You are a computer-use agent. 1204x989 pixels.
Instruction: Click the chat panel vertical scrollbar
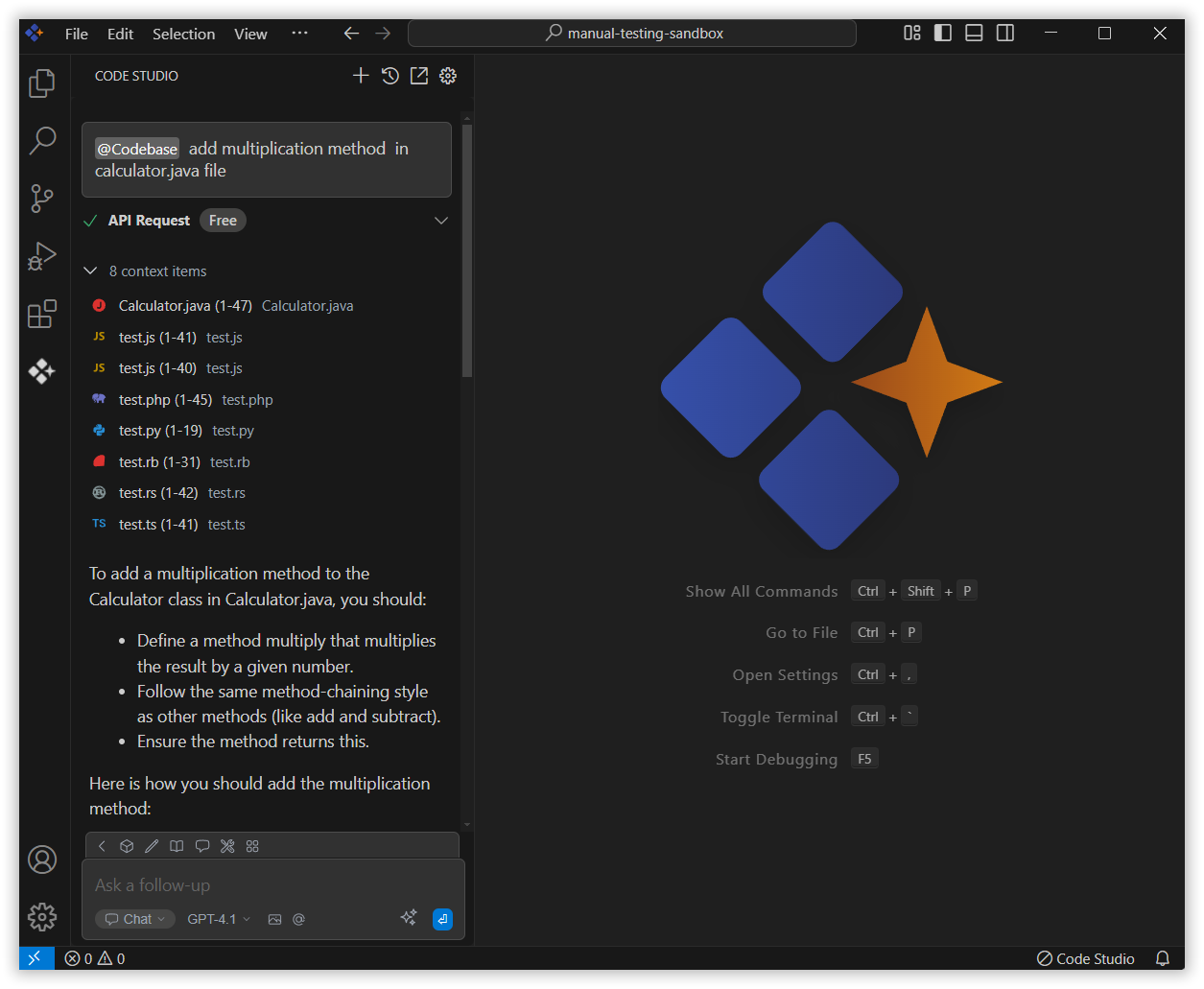click(x=467, y=251)
